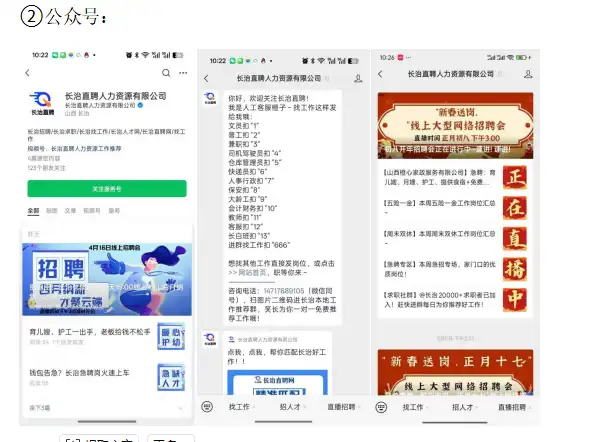This screenshot has height=442, width=589.
Task: Open the profile icon in the middle chat
Action: pos(358,78)
